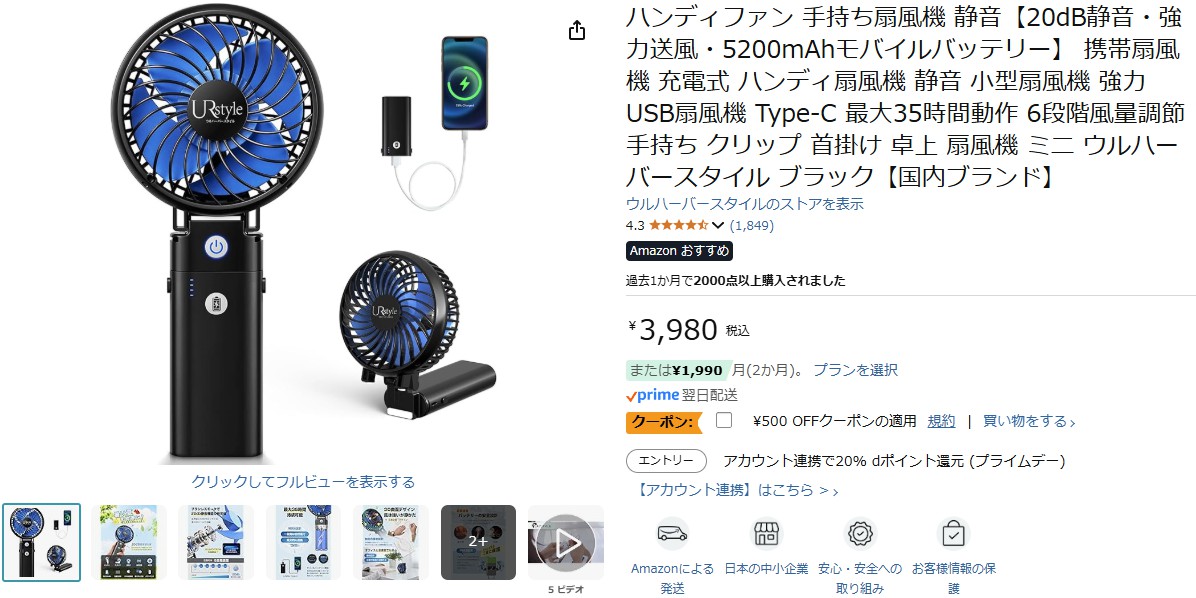The width and height of the screenshot is (1196, 598).
Task: Click the Prime logo next to delivery
Action: coord(652,396)
